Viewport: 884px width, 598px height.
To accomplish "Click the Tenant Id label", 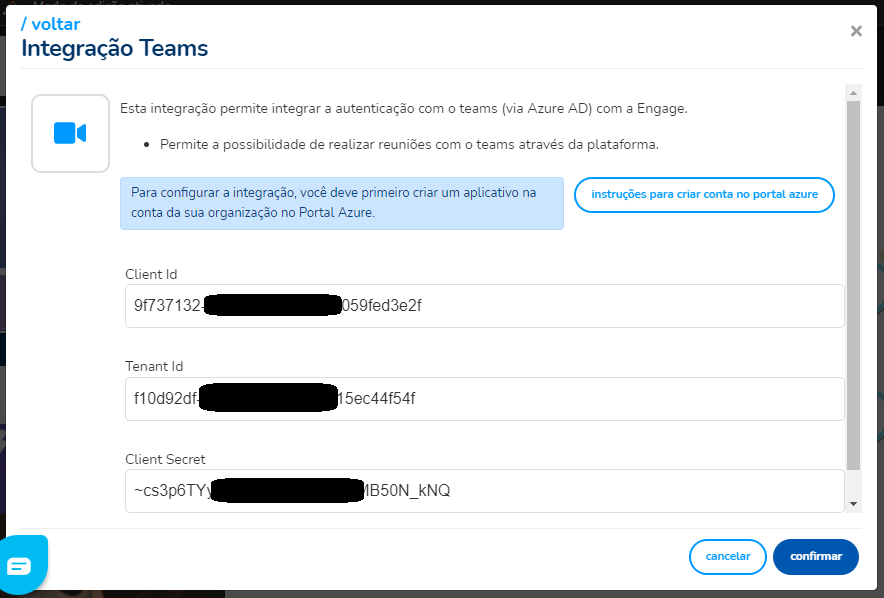I will click(154, 366).
